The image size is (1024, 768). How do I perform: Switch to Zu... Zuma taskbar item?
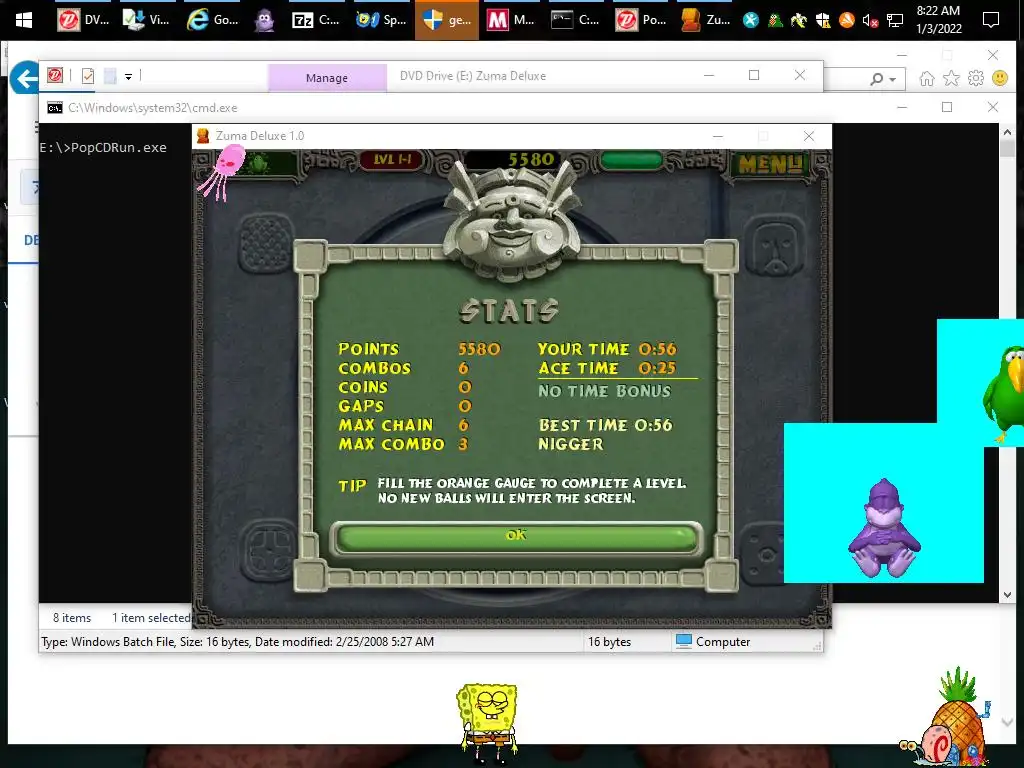point(705,20)
